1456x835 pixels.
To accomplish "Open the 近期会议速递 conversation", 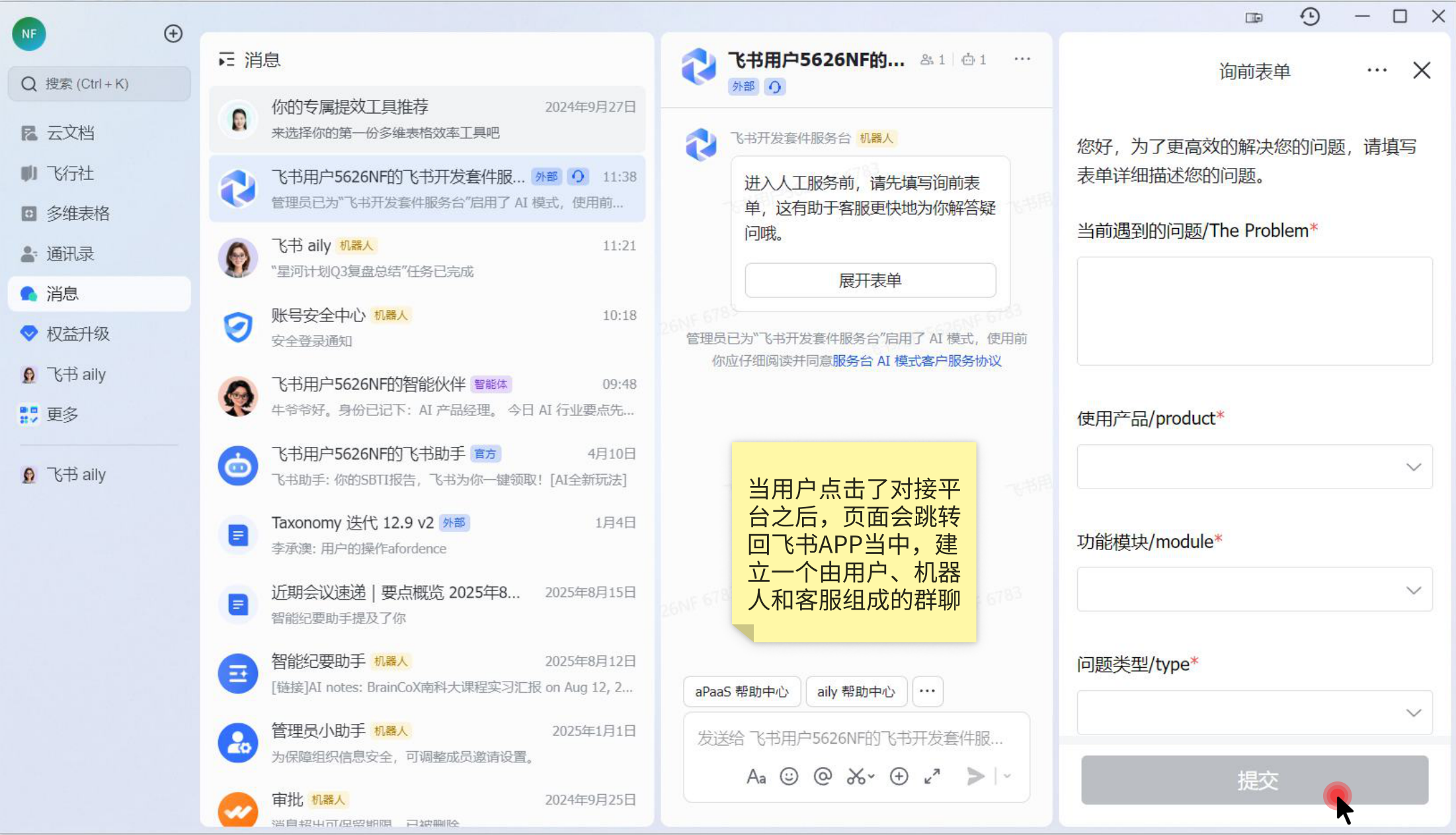I will click(x=427, y=604).
